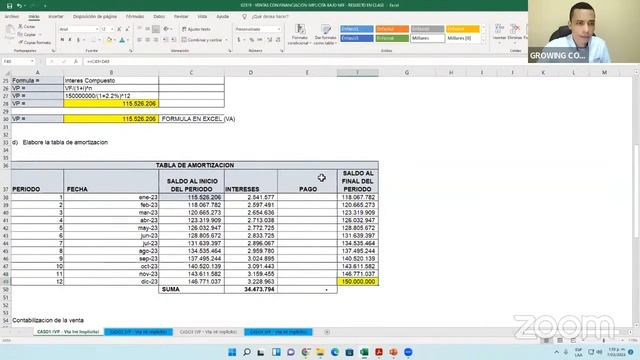Apply the orange Énfasis cell style
The image size is (640, 360).
[392, 29]
